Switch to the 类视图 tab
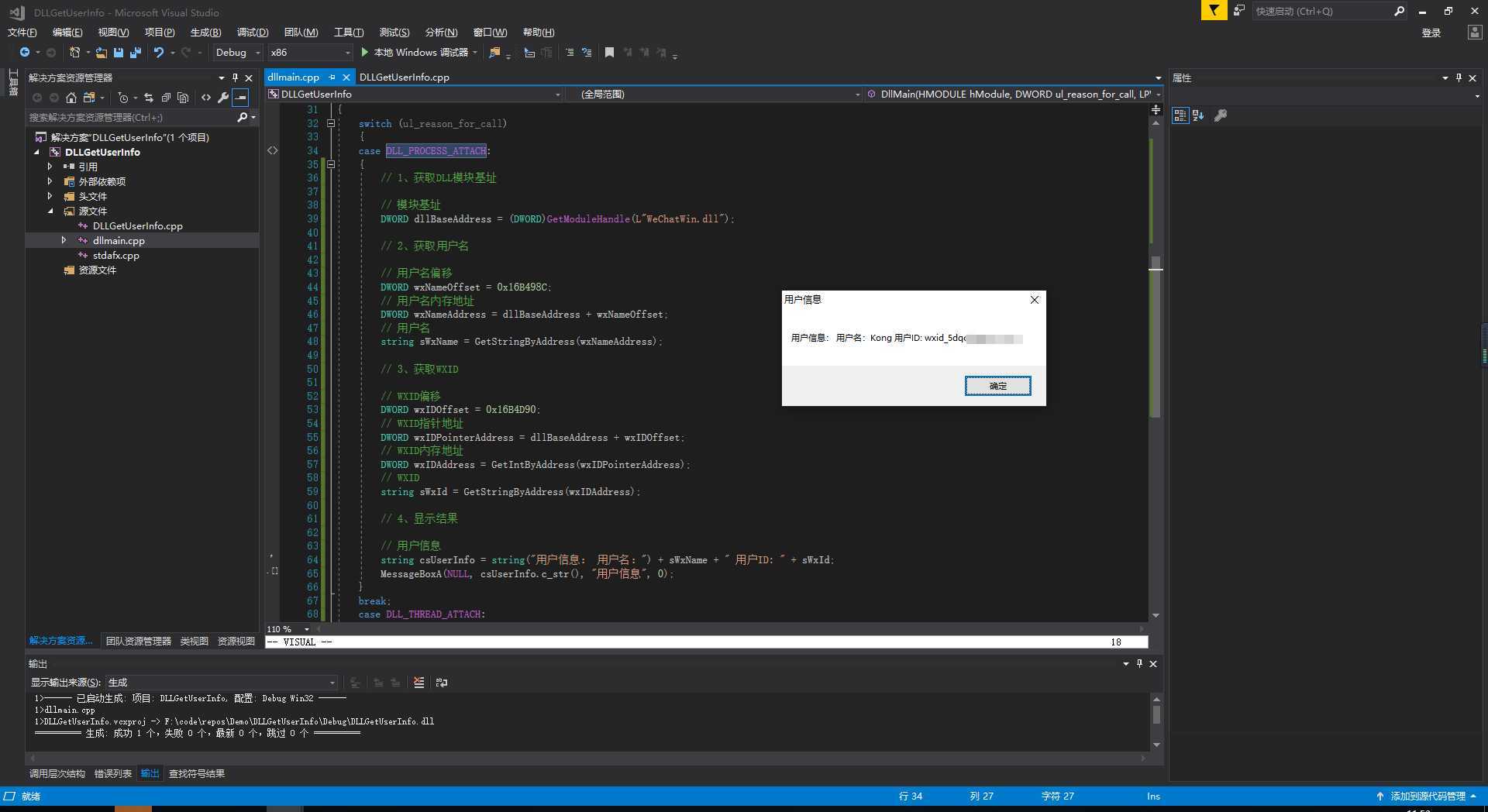The height and width of the screenshot is (812, 1488). 194,641
